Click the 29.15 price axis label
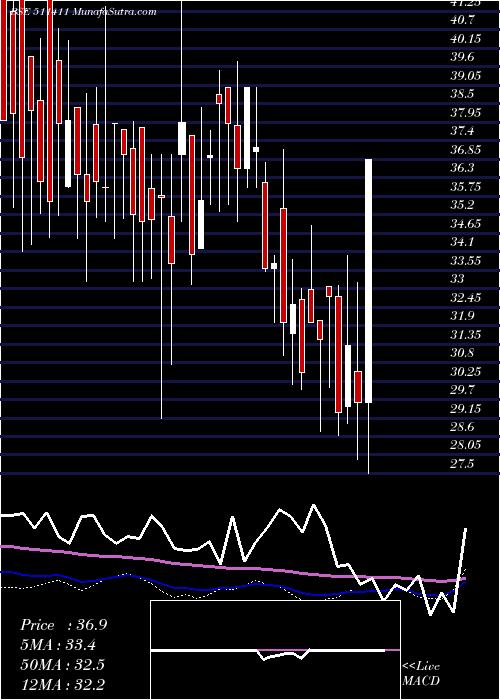Screen dimensions: 500x700 pyautogui.click(x=466, y=409)
